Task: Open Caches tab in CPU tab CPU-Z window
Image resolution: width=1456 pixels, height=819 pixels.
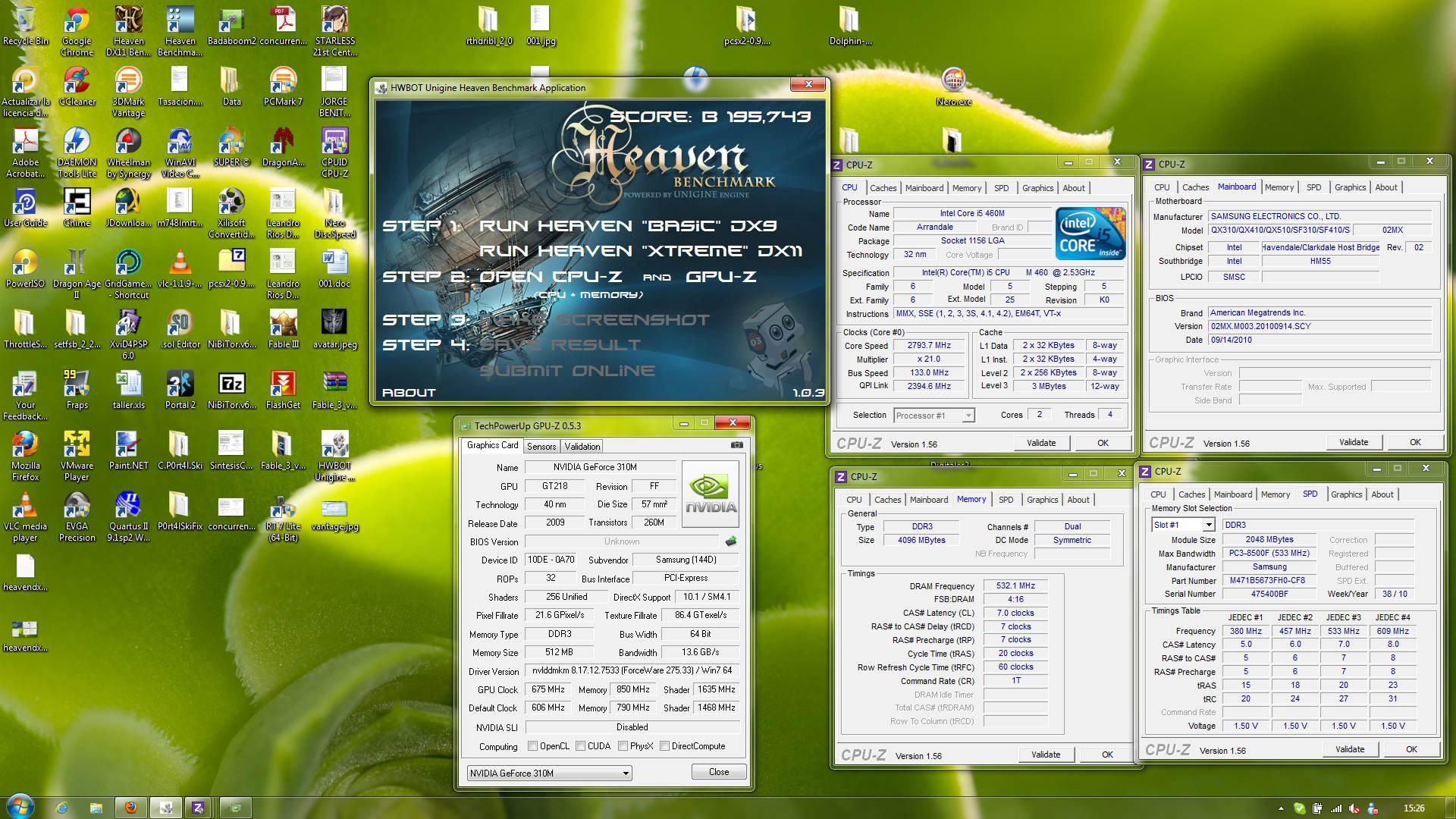Action: [883, 188]
